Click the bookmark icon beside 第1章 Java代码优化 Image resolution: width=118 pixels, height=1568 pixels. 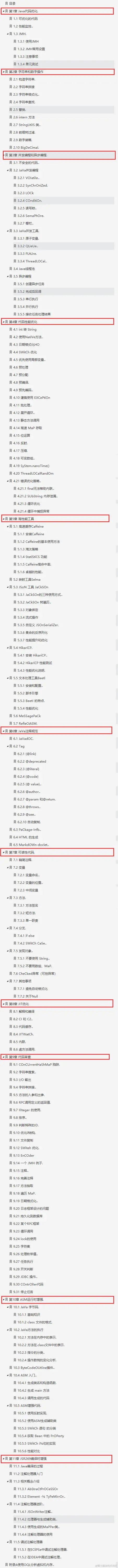[6, 11]
